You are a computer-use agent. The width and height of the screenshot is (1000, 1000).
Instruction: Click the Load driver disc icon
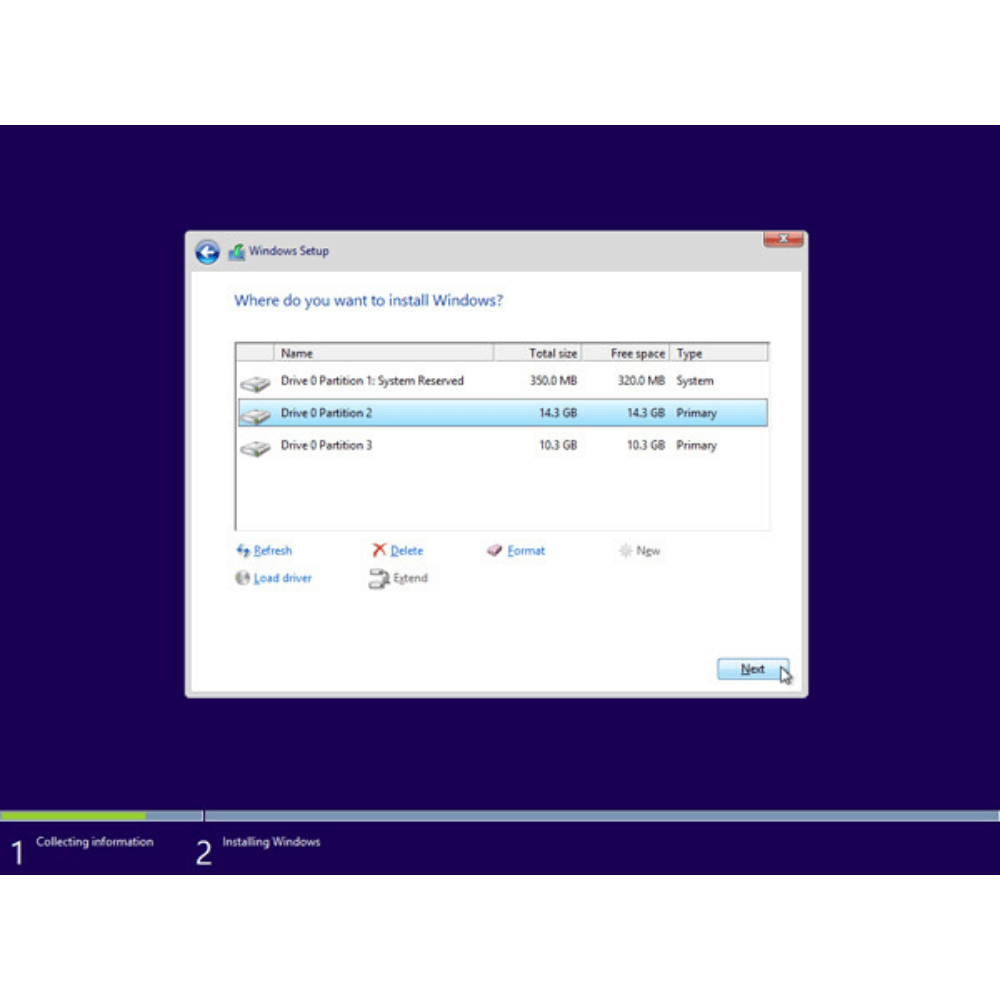[242, 578]
